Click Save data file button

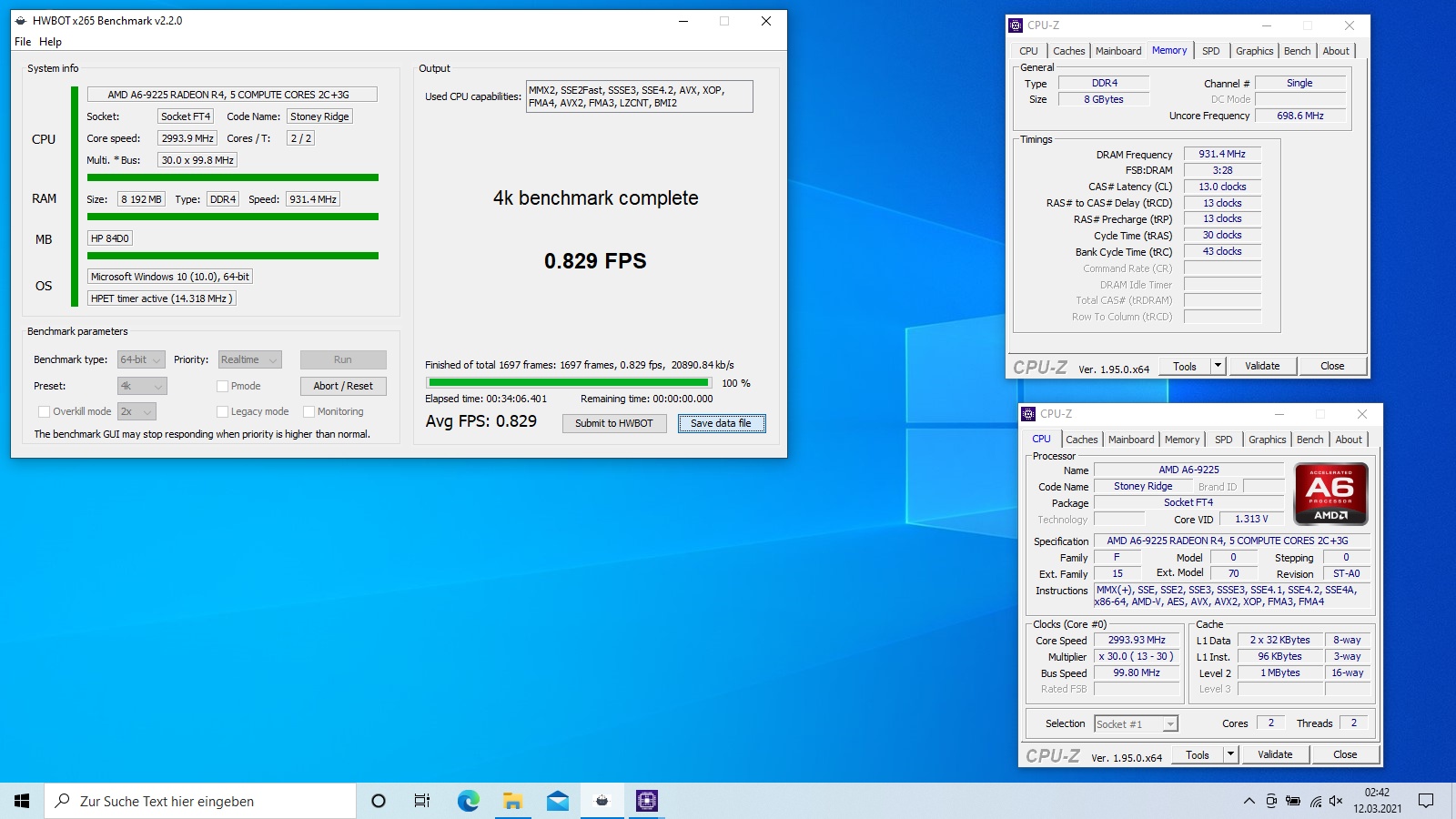(722, 423)
